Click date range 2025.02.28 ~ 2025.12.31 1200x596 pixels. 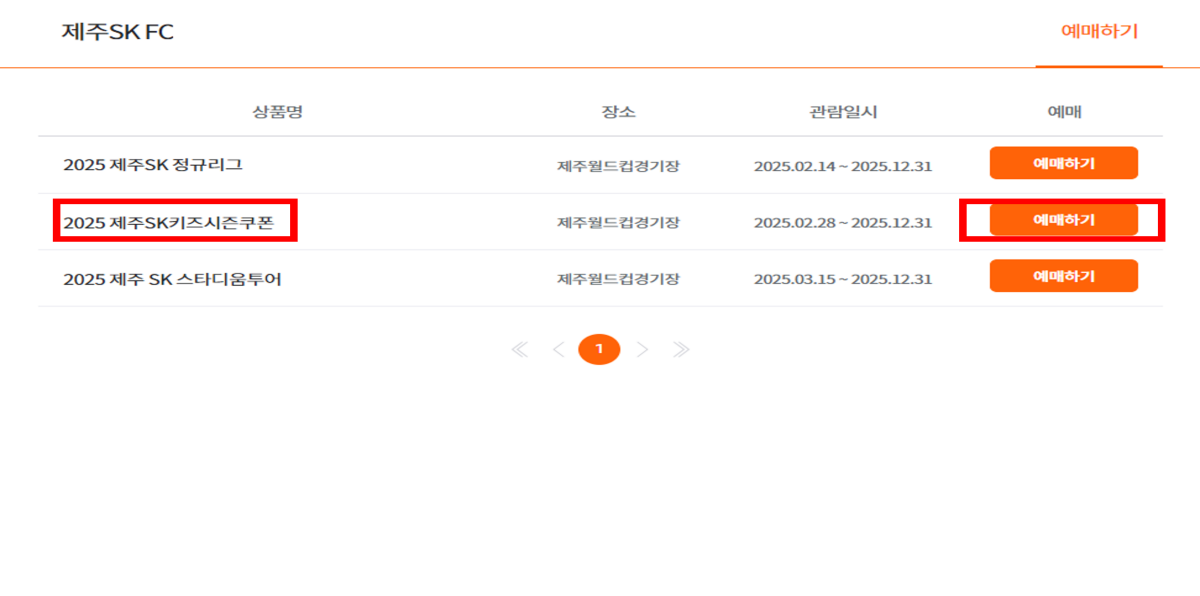(843, 223)
